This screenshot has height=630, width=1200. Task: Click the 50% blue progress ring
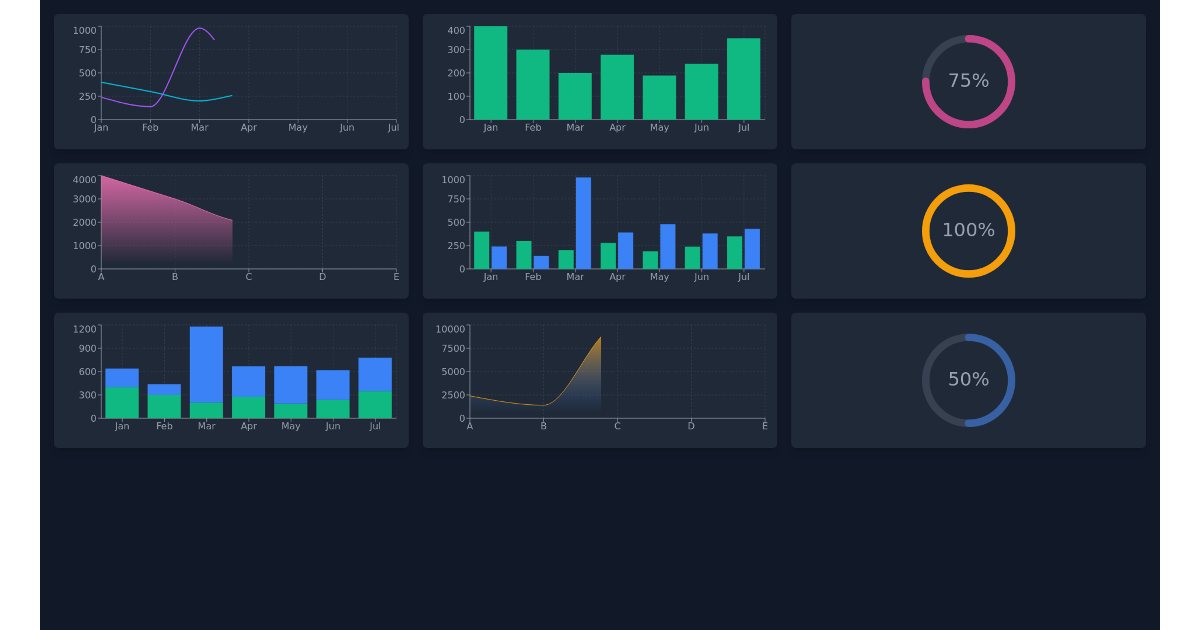[x=967, y=380]
